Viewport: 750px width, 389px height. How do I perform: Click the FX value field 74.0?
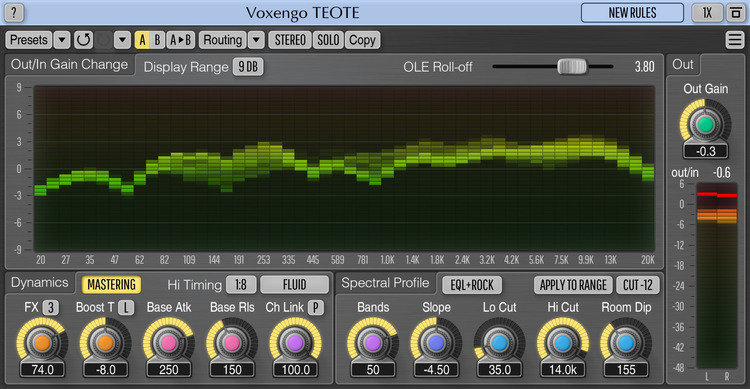[43, 369]
